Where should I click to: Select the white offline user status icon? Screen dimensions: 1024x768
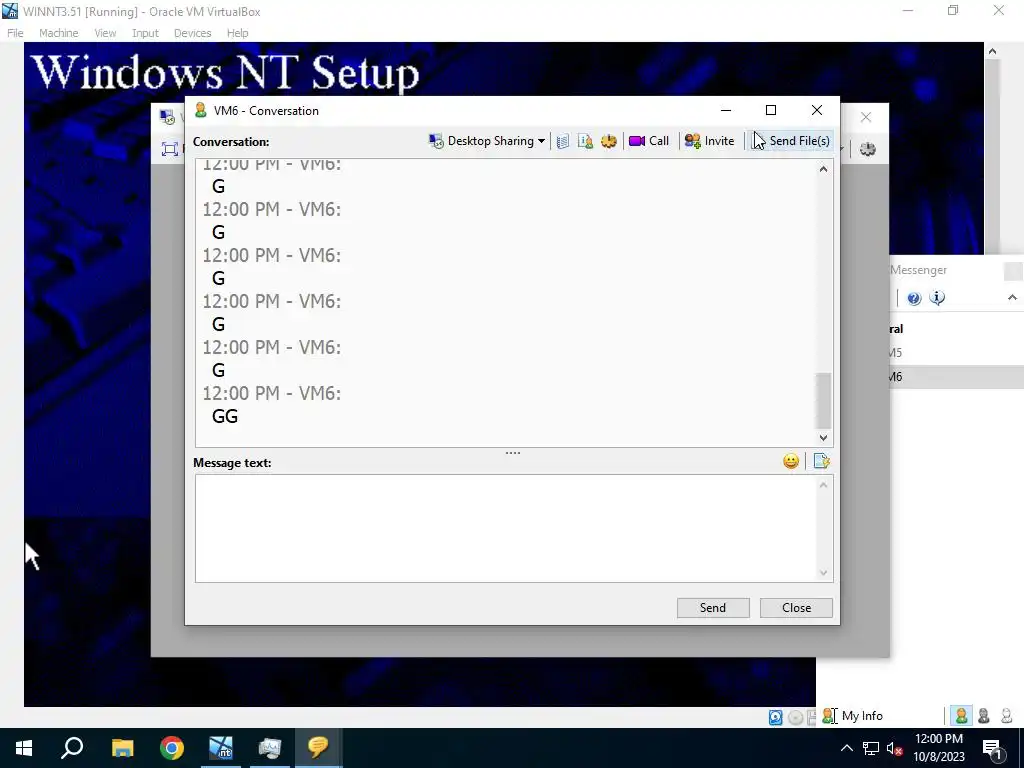point(1006,716)
